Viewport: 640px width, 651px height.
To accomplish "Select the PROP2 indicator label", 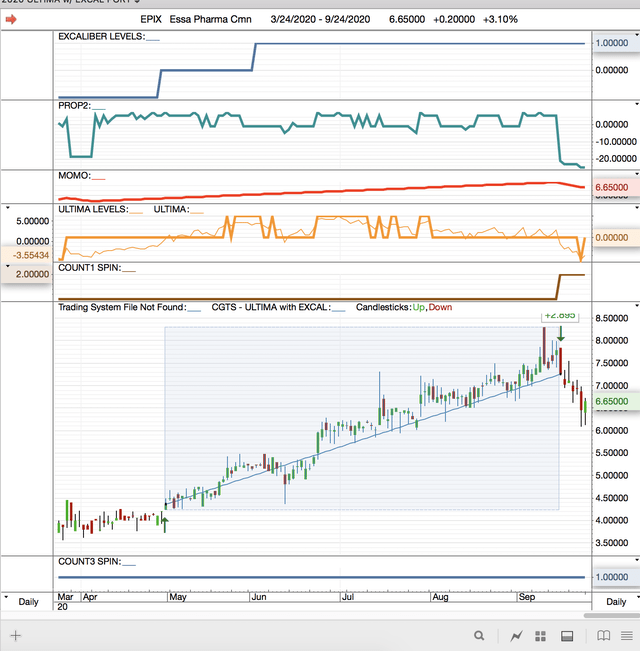I will (74, 105).
